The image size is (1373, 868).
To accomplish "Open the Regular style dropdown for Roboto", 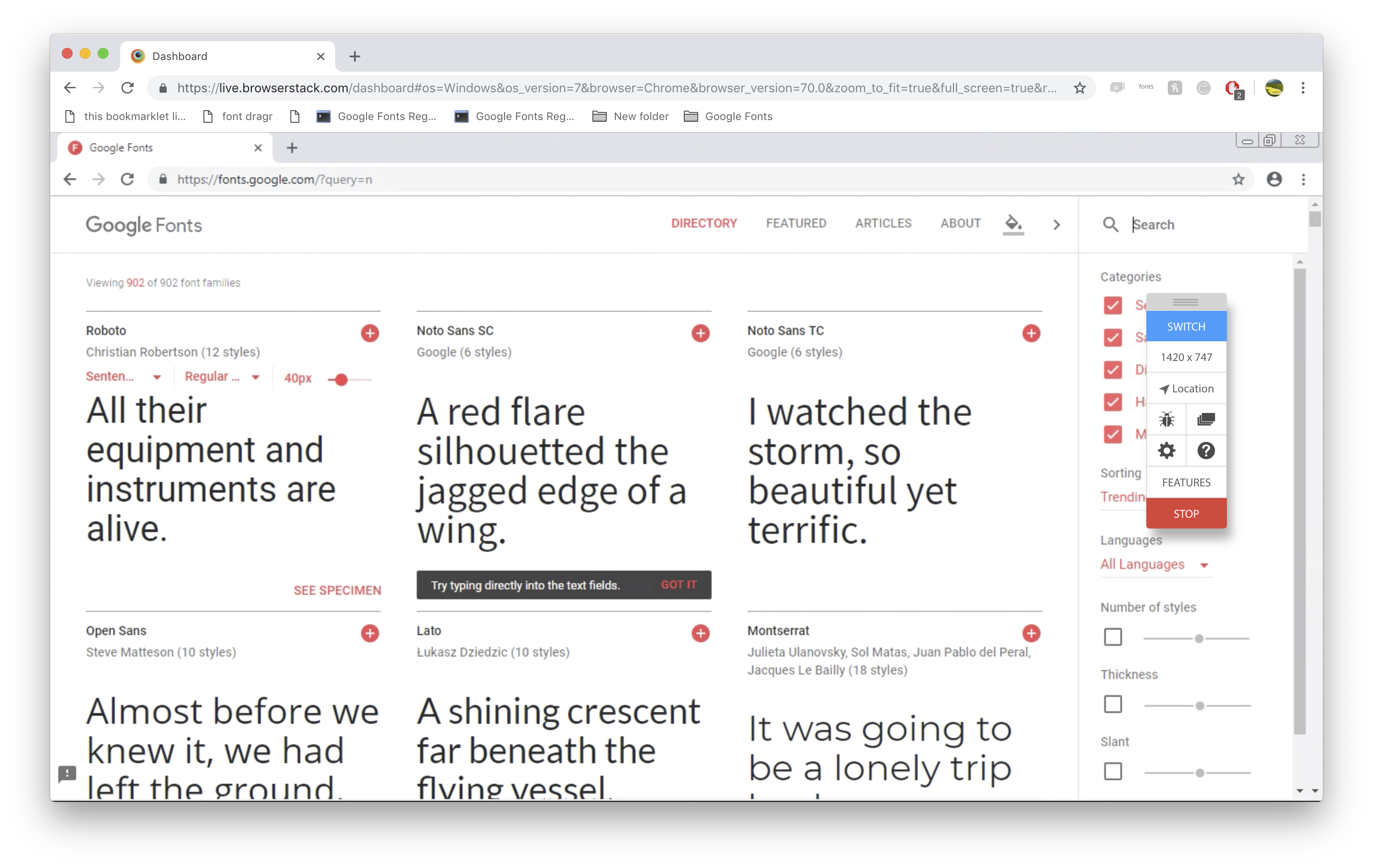I will pos(222,377).
